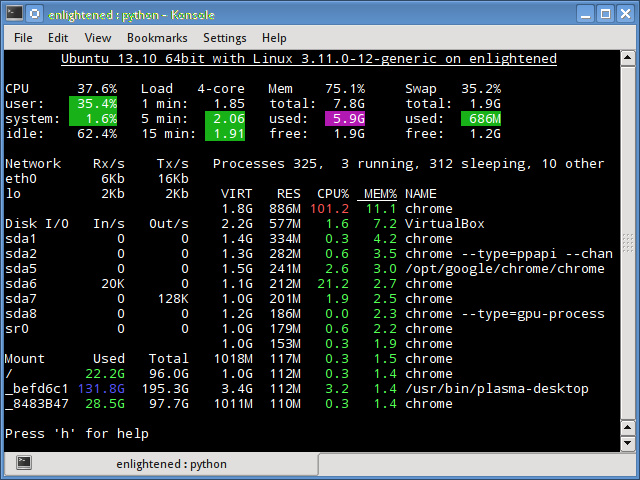Open the View menu
The width and height of the screenshot is (640, 480).
98,38
